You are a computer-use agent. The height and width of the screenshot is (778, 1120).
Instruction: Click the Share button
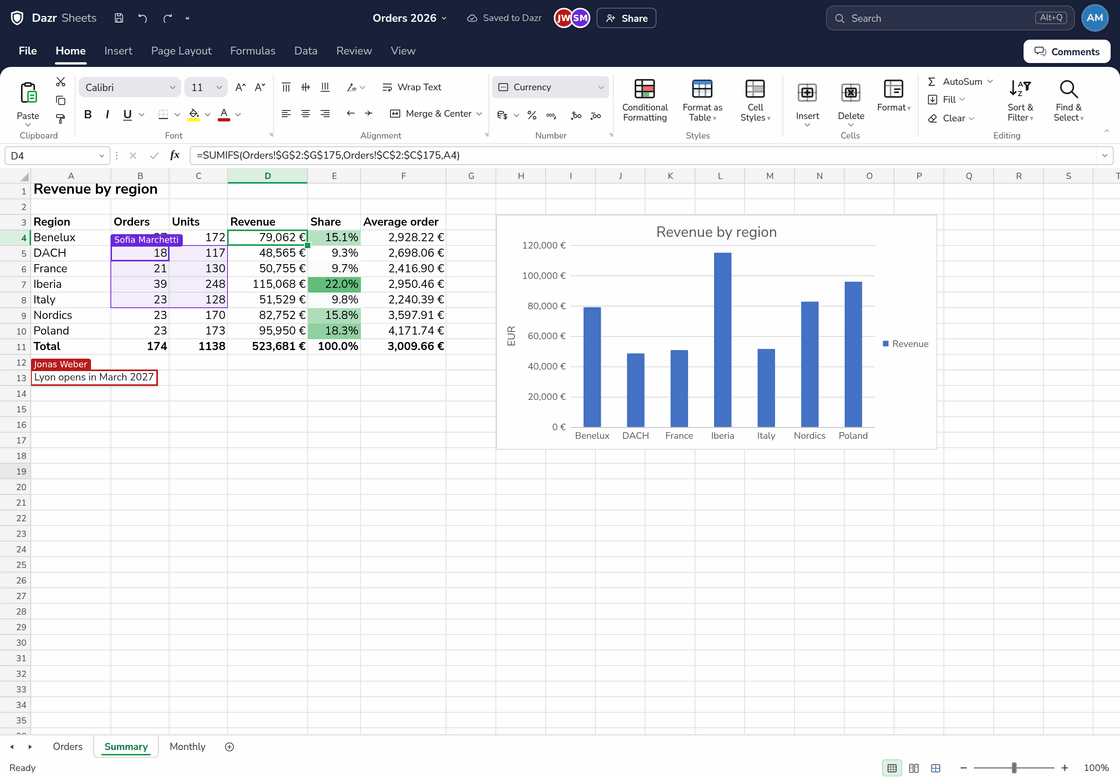click(626, 18)
